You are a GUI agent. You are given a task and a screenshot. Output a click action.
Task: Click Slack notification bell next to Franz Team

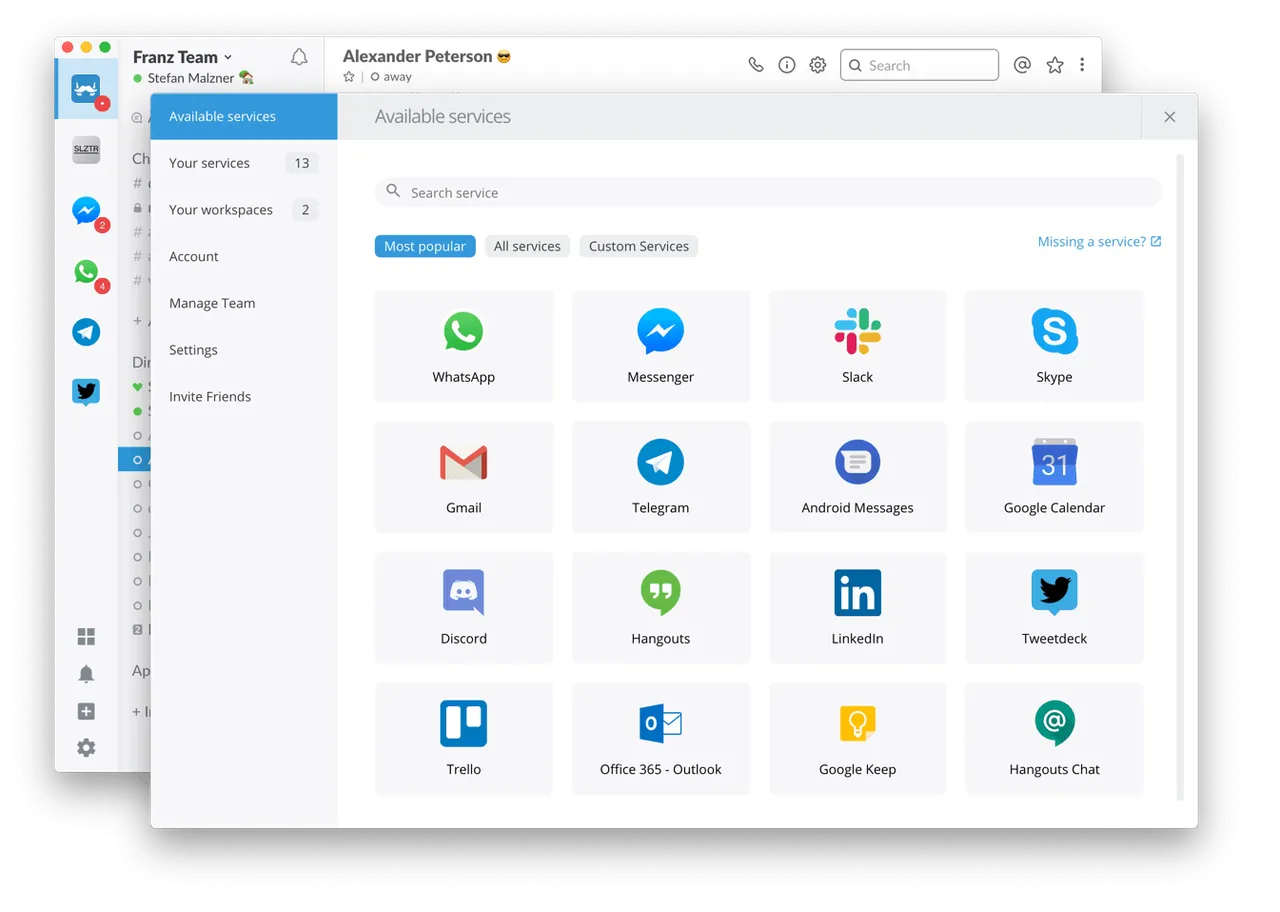pos(299,57)
